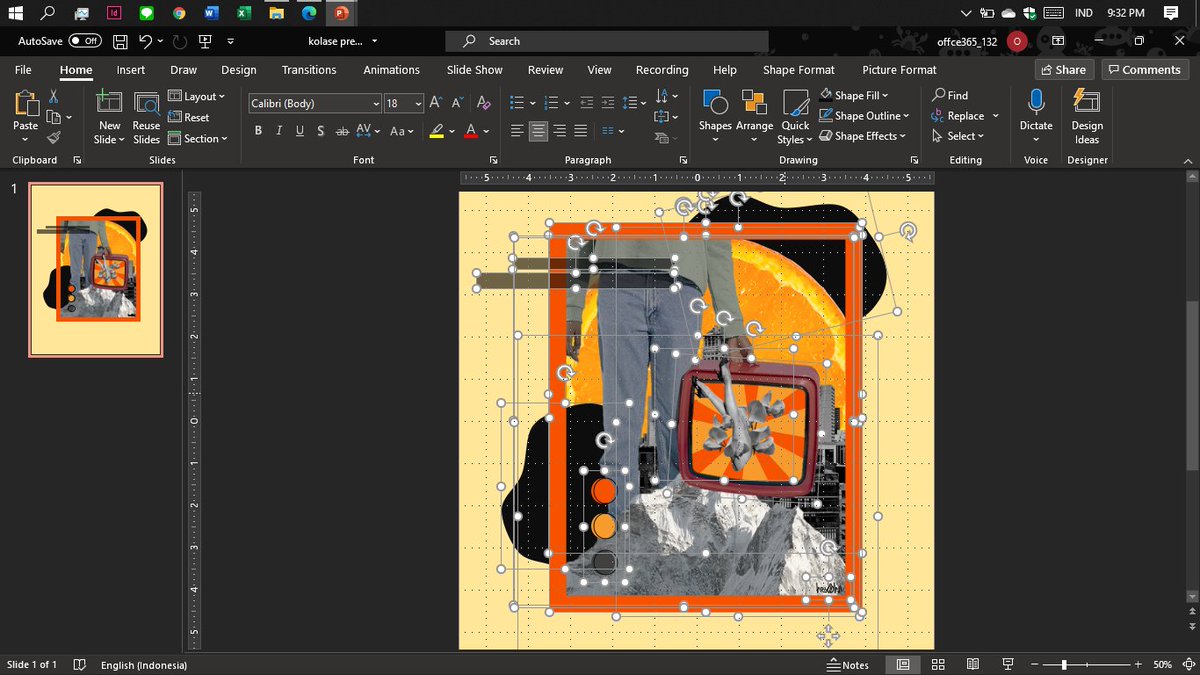
Task: Click the Clear All Formatting icon
Action: coord(484,103)
